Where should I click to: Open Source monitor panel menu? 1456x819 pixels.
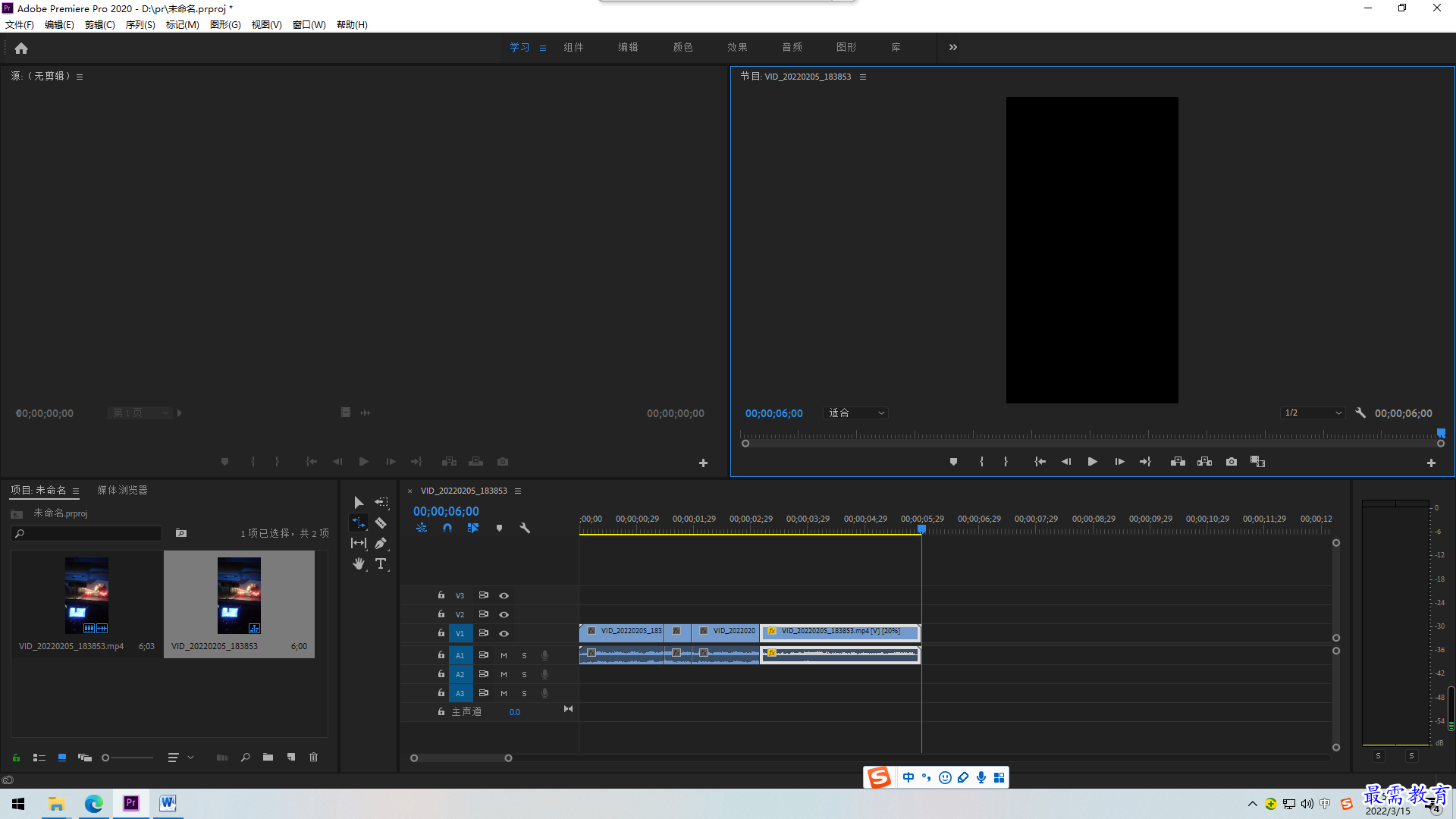80,77
